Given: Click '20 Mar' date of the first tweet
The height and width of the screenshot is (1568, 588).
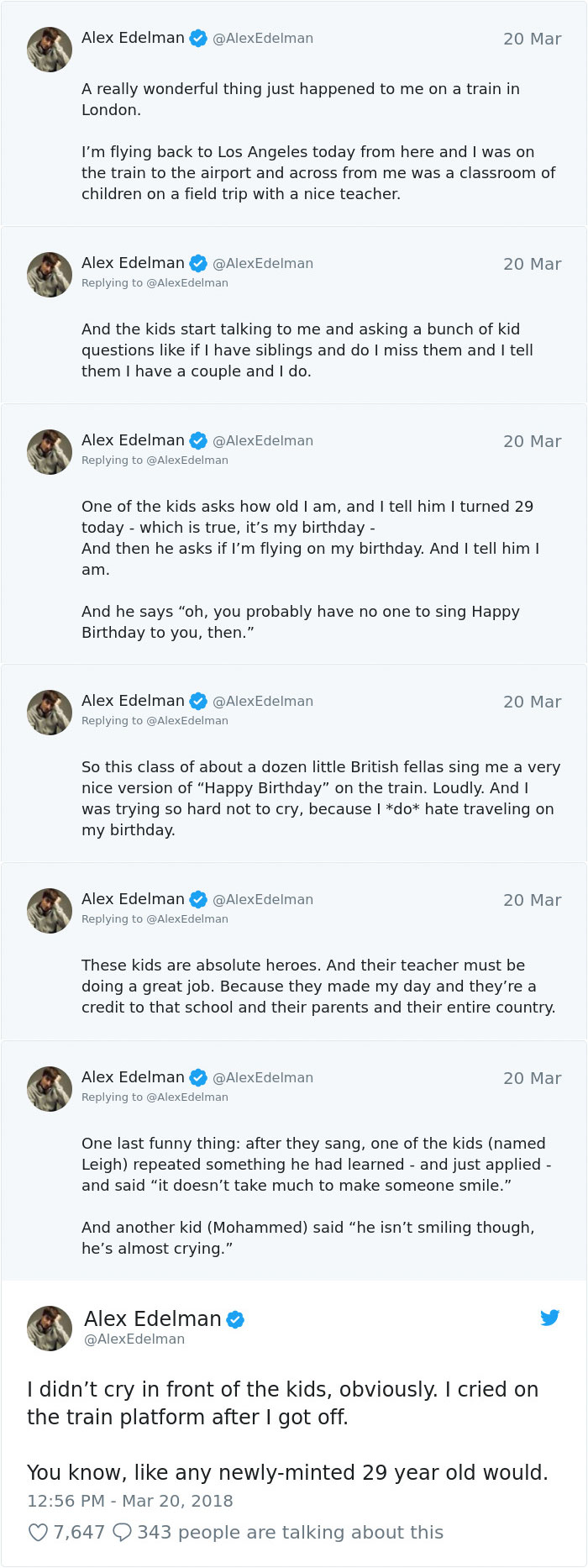Looking at the screenshot, I should click(x=532, y=39).
